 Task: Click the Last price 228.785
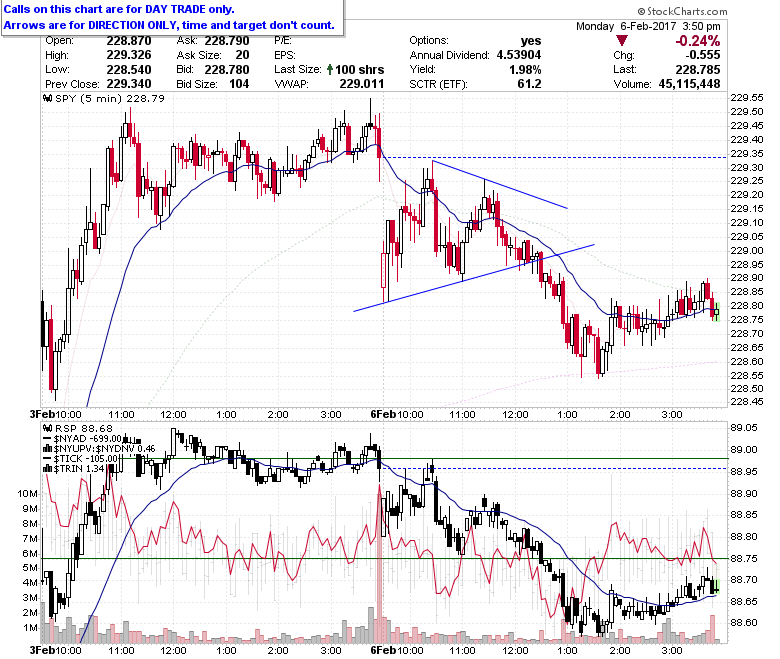(x=698, y=69)
